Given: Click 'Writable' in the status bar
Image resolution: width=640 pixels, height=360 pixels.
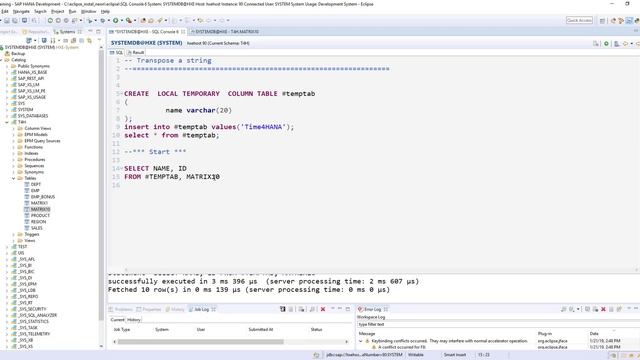Looking at the screenshot, I should click(416, 355).
